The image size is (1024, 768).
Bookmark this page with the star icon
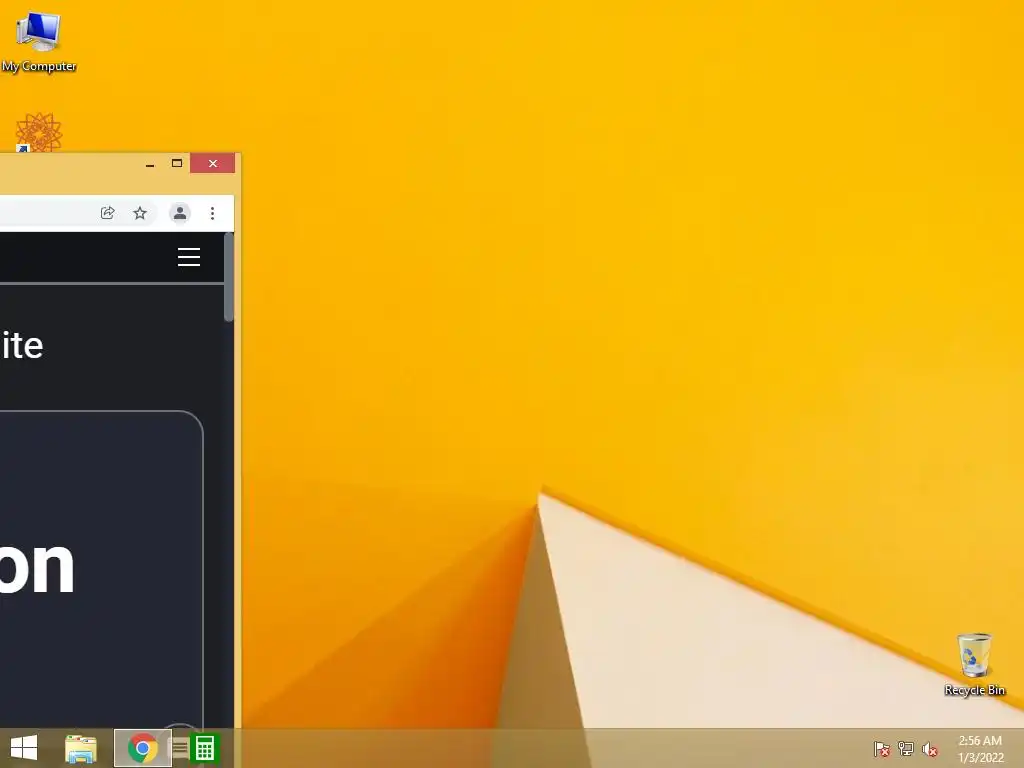pyautogui.click(x=140, y=213)
